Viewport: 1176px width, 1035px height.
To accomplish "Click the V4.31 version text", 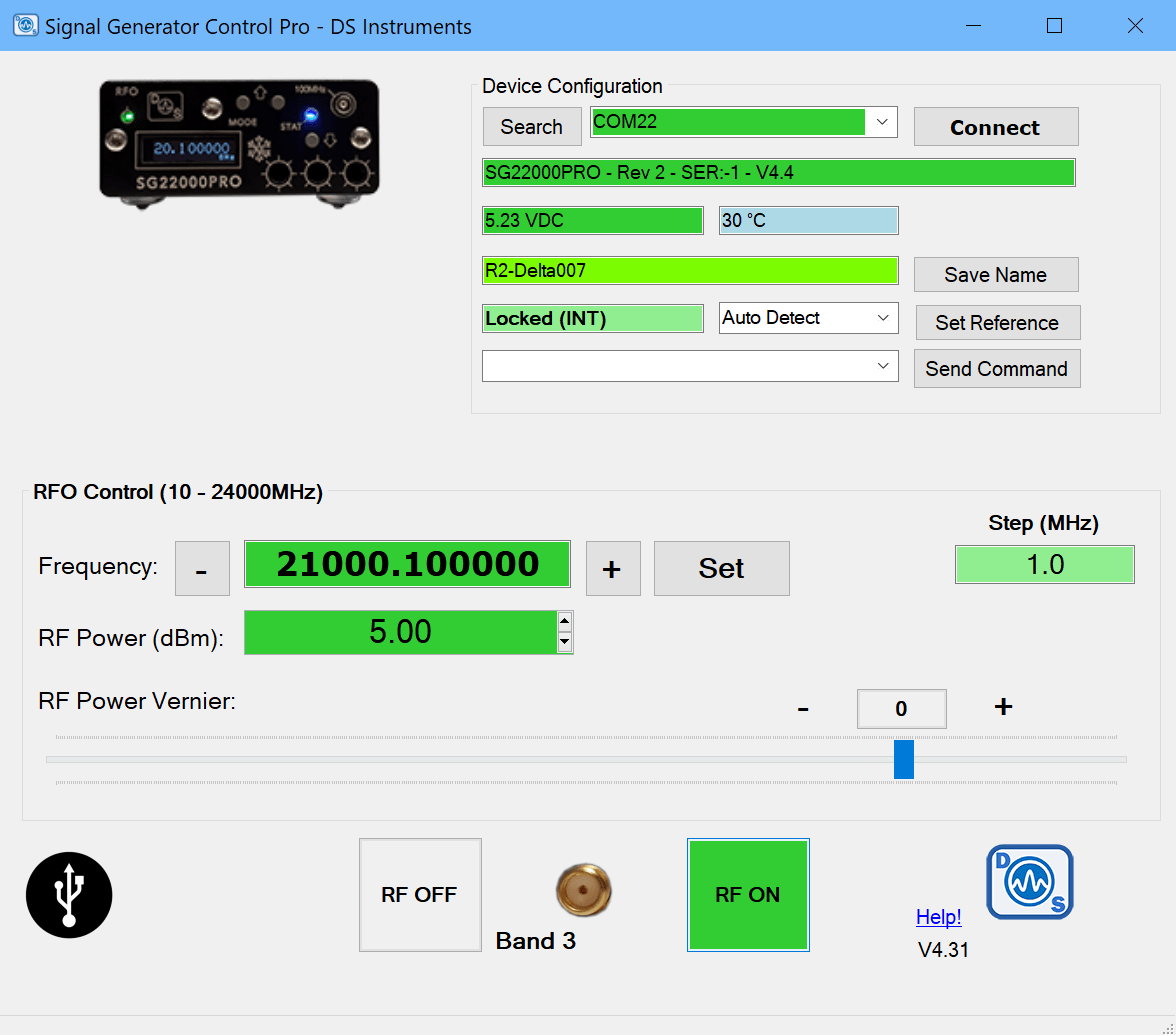I will [944, 950].
